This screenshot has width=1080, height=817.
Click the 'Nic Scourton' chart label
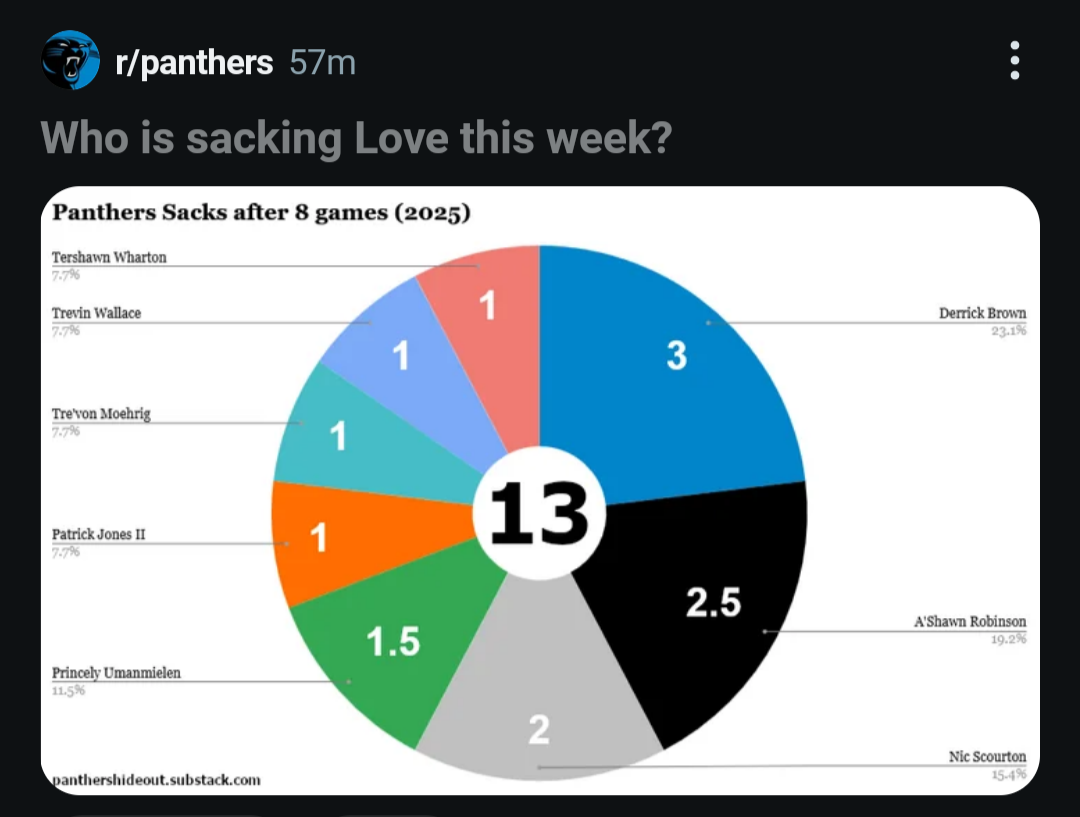[986, 757]
